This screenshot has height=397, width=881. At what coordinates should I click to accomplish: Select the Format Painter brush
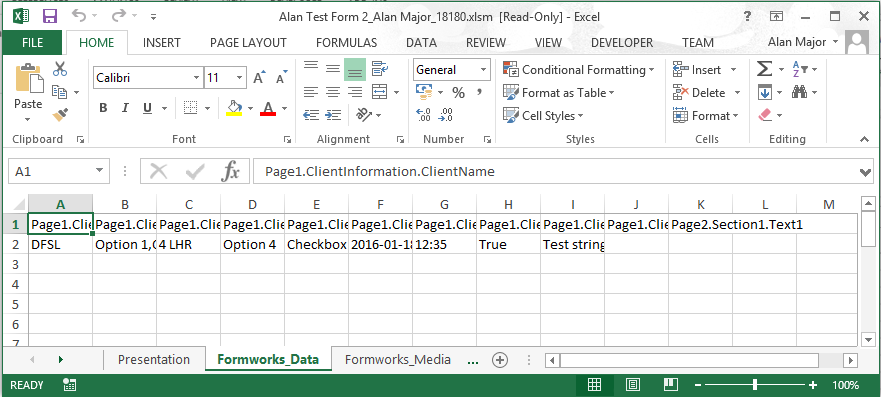(x=60, y=115)
